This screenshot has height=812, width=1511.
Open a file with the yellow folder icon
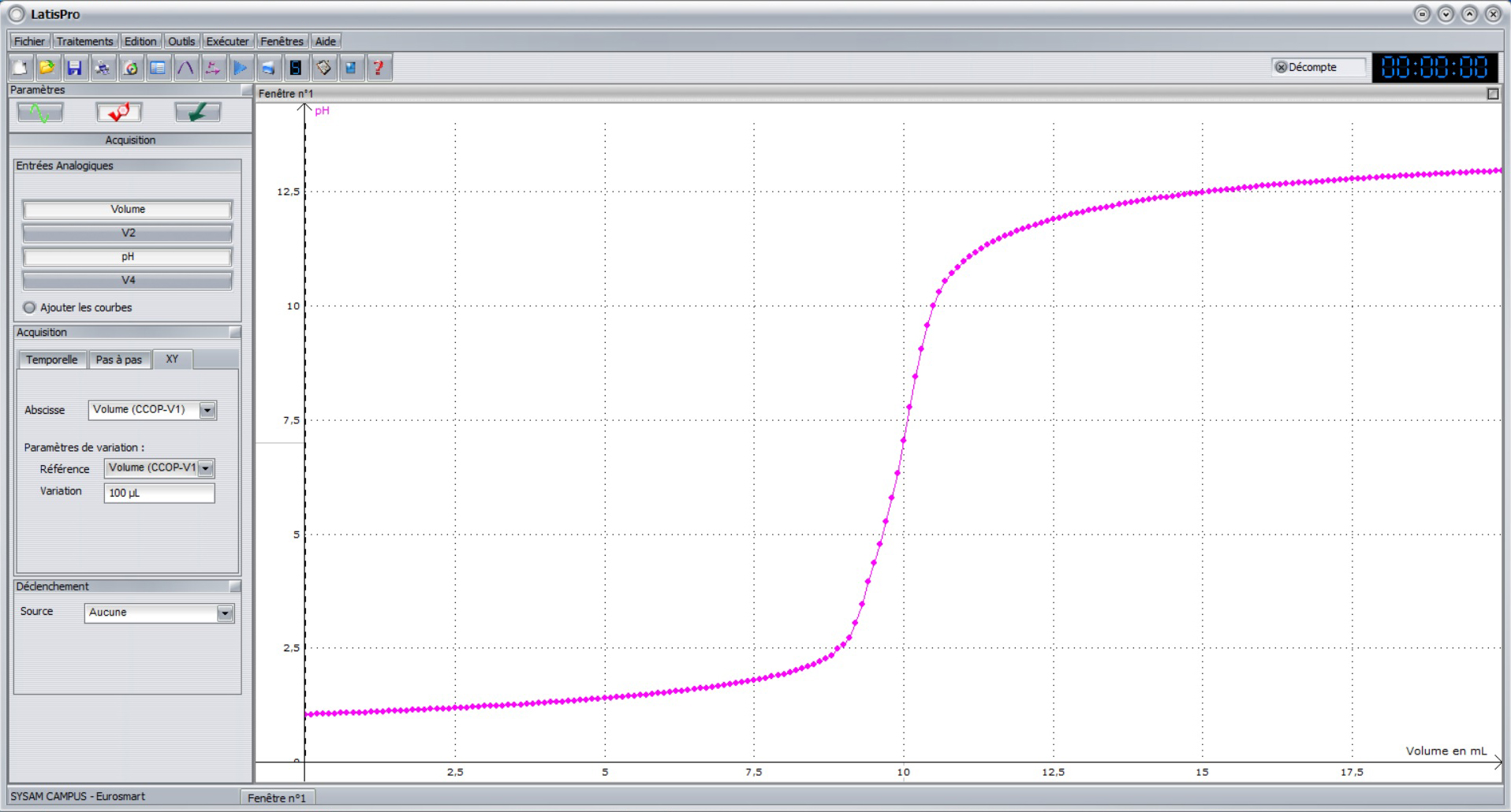click(x=47, y=68)
